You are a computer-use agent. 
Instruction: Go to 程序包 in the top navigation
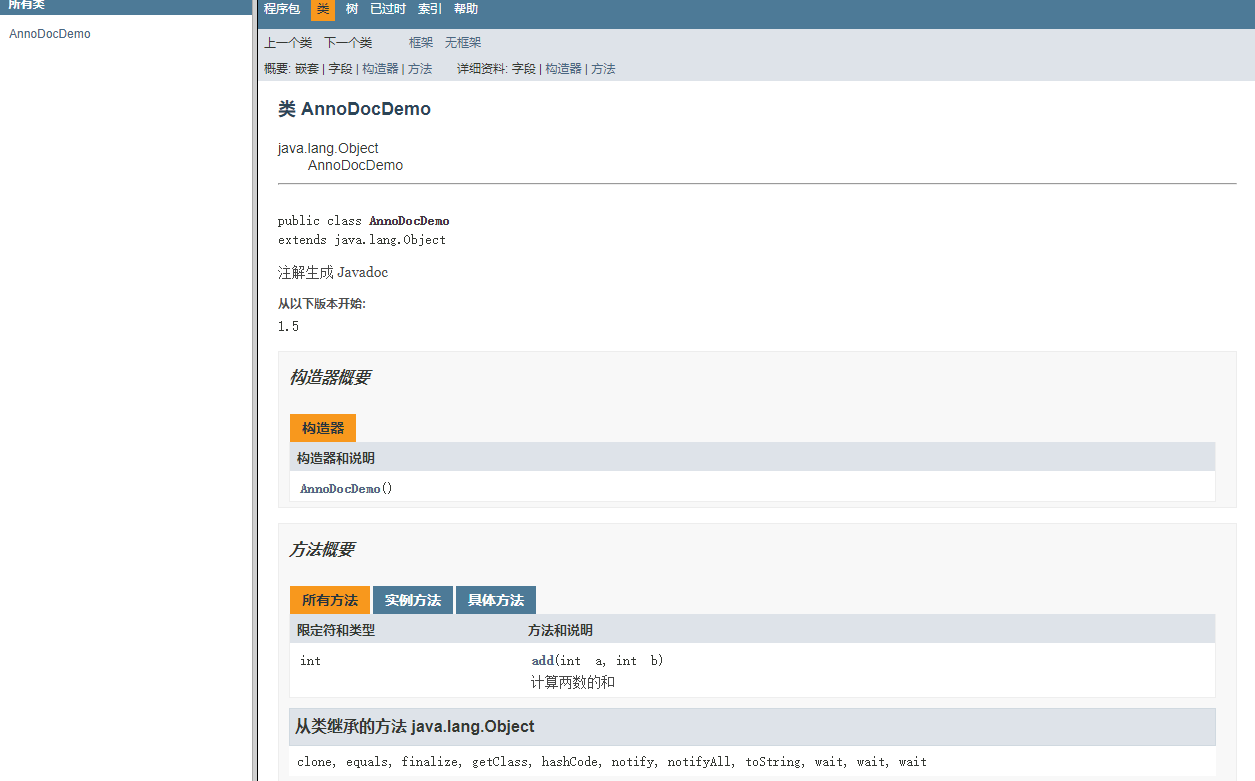(281, 9)
